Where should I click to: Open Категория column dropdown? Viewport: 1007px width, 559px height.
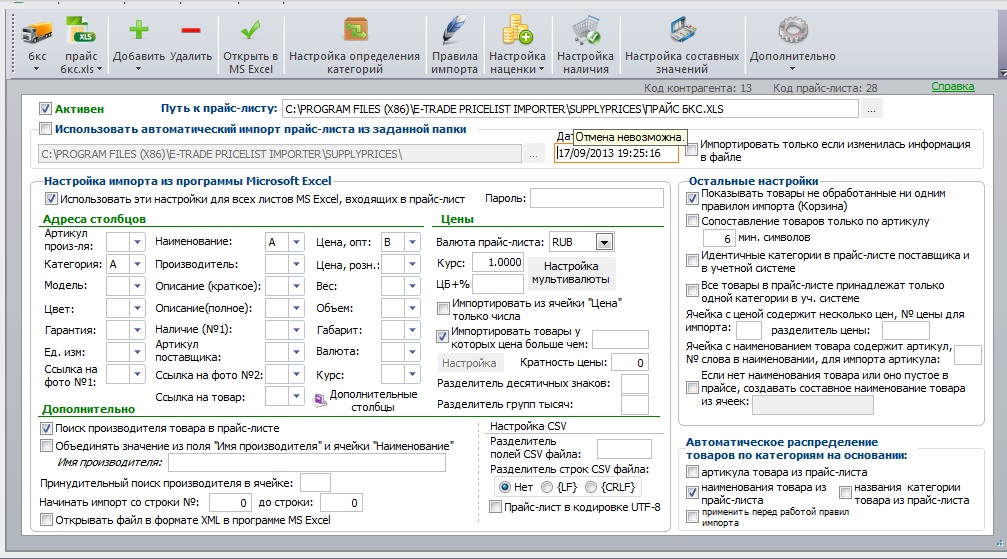pos(137,264)
